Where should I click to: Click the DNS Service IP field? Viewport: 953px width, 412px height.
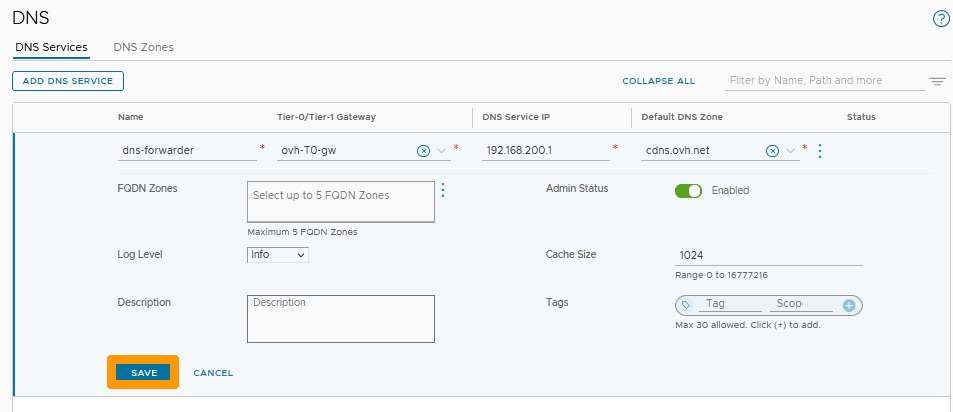[x=546, y=150]
